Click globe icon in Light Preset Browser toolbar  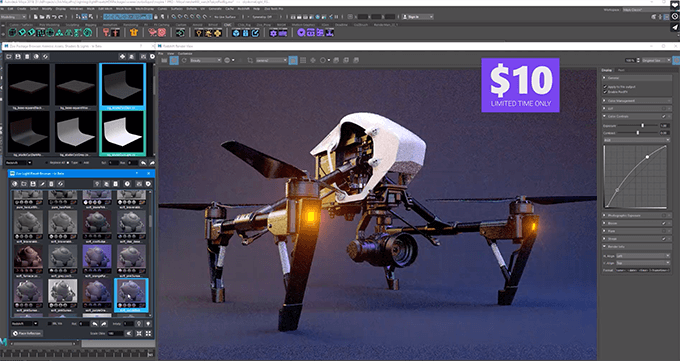14,184
